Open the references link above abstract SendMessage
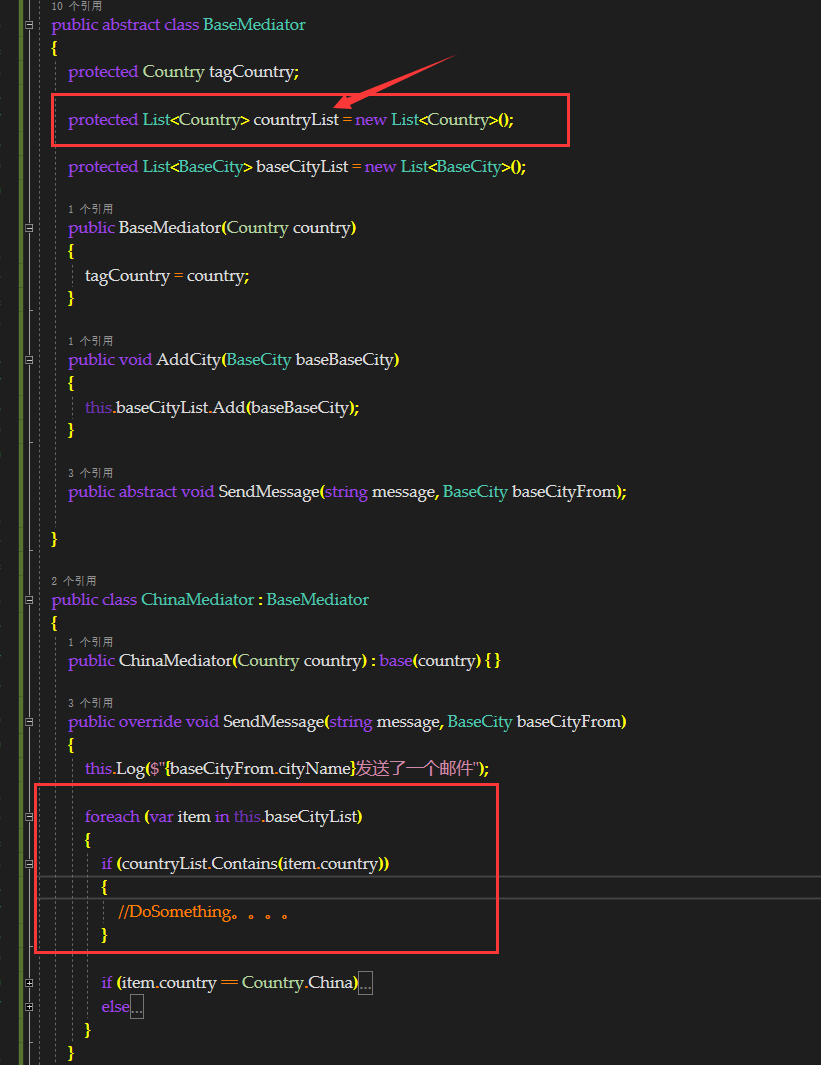821x1065 pixels. pyautogui.click(x=90, y=473)
